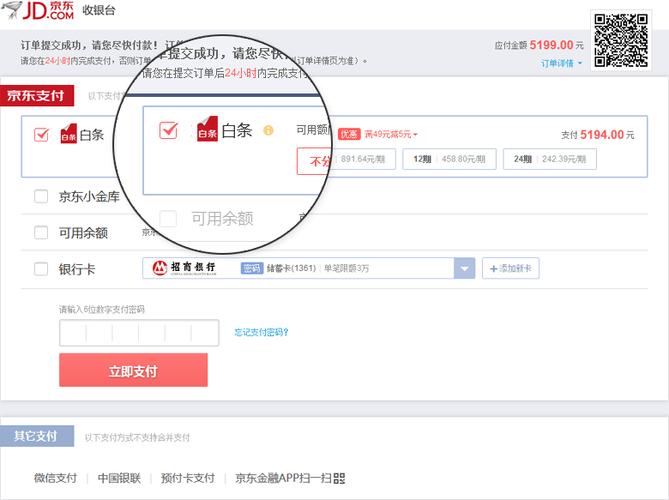Select the 12期 458.80元/期 installment option

pos(449,159)
